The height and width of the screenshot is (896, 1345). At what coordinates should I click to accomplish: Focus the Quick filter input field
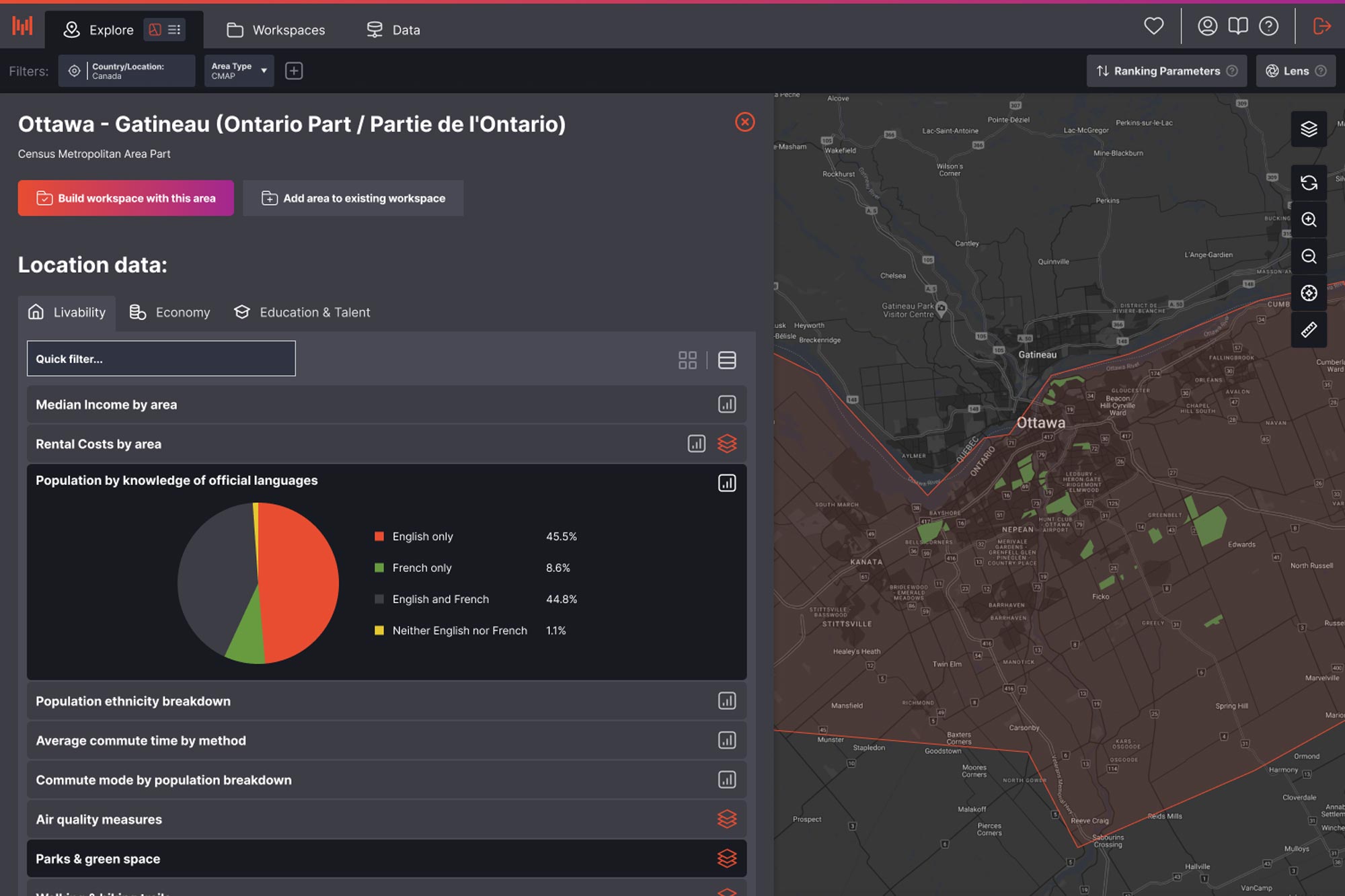pyautogui.click(x=161, y=358)
